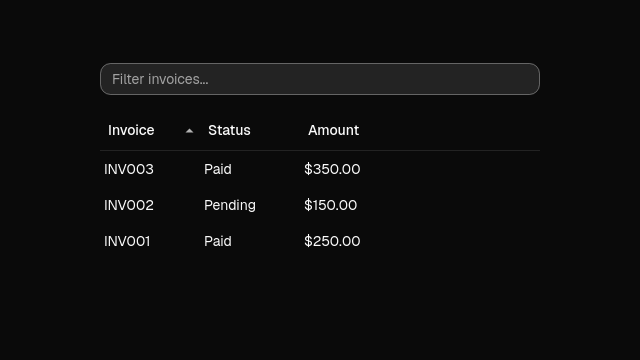Sort by the Invoice column header

[131, 130]
